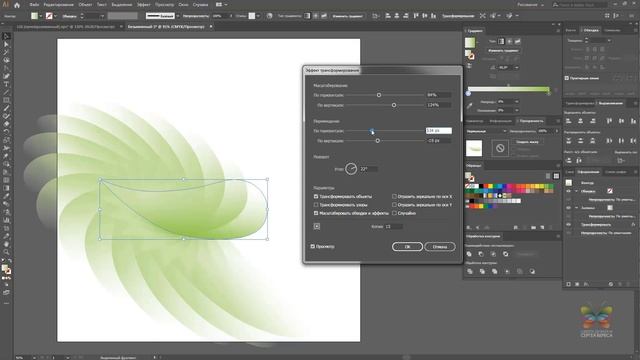
Task: Select the Type tool in the toolbar
Action: 6,84
